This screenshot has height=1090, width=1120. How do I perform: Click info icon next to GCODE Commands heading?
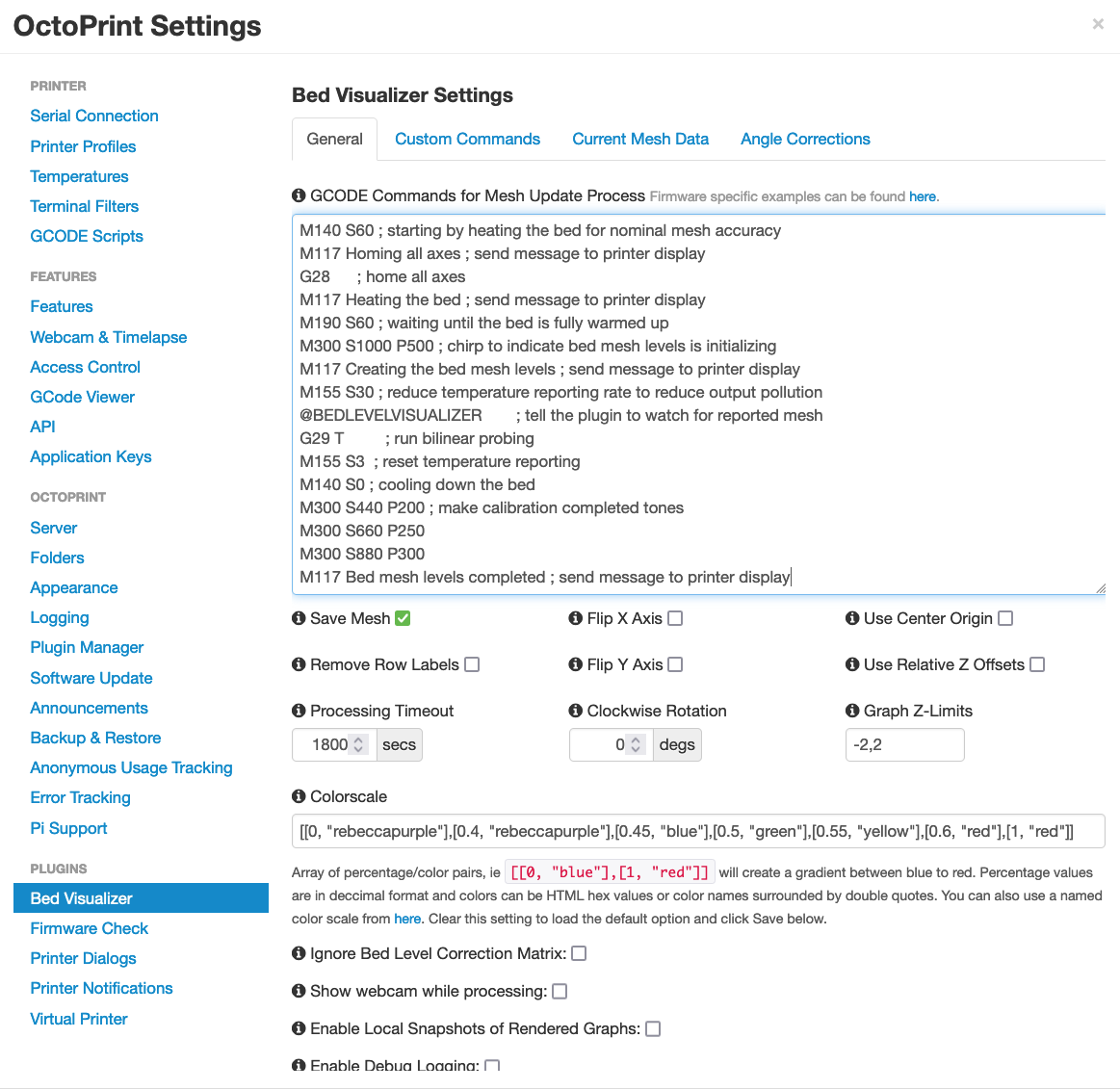tap(299, 195)
